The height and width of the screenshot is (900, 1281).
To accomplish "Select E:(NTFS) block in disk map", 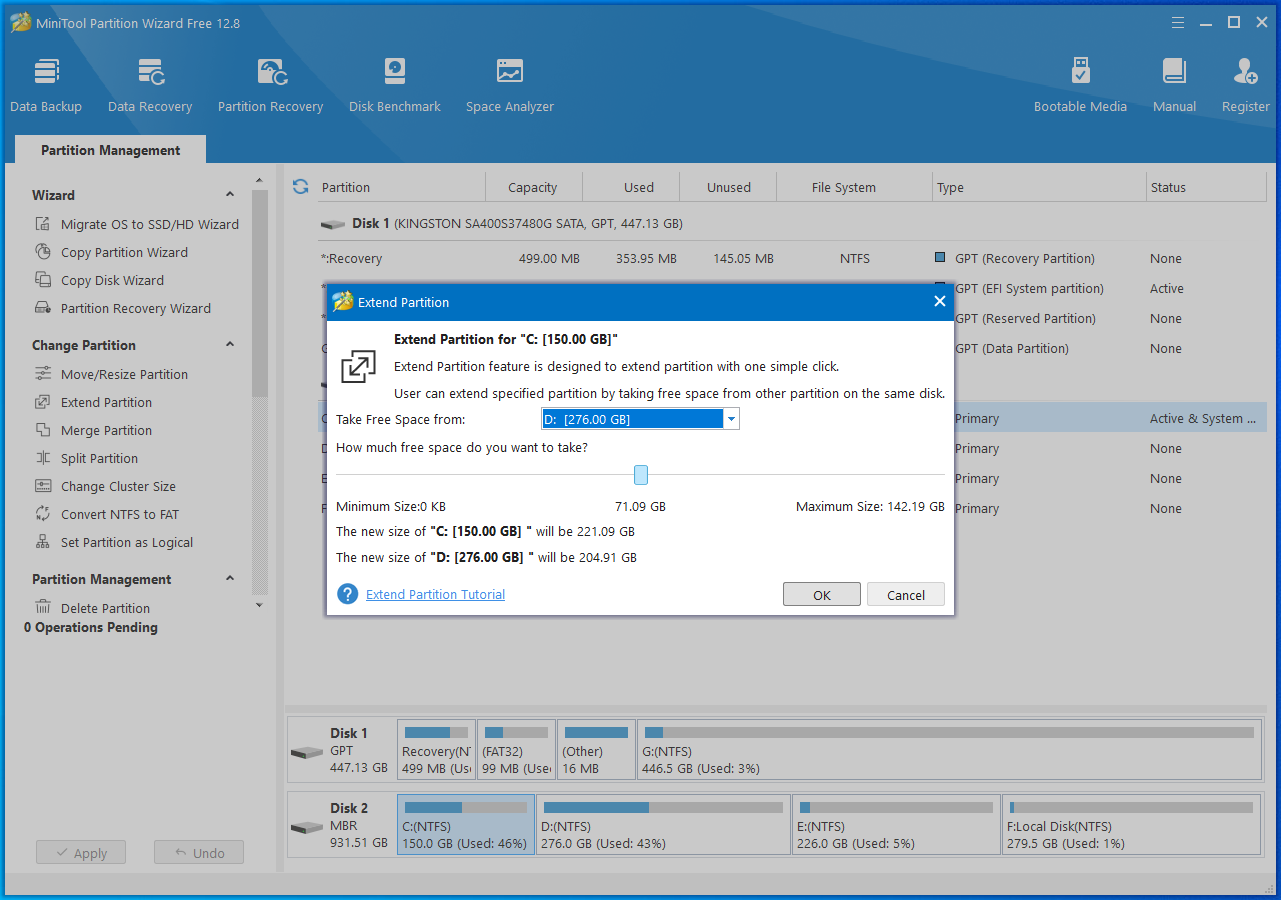I will 897,825.
